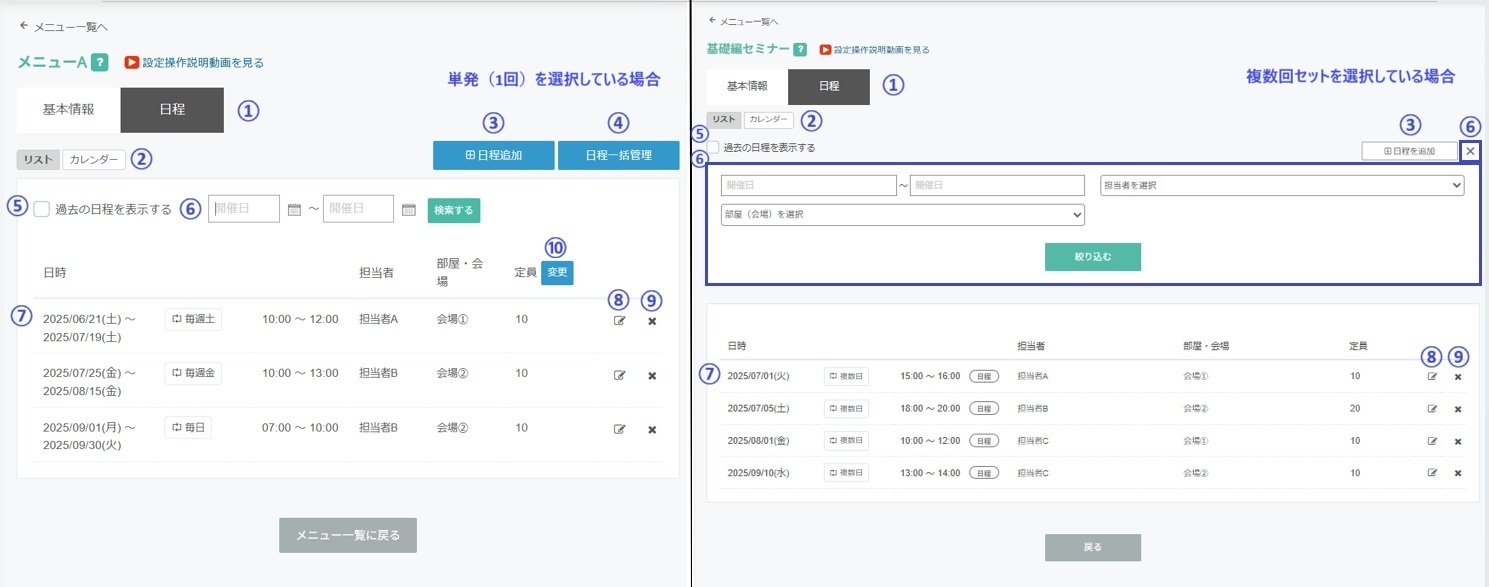Click help icon next to メニューA
This screenshot has height=587, width=1489.
99,62
